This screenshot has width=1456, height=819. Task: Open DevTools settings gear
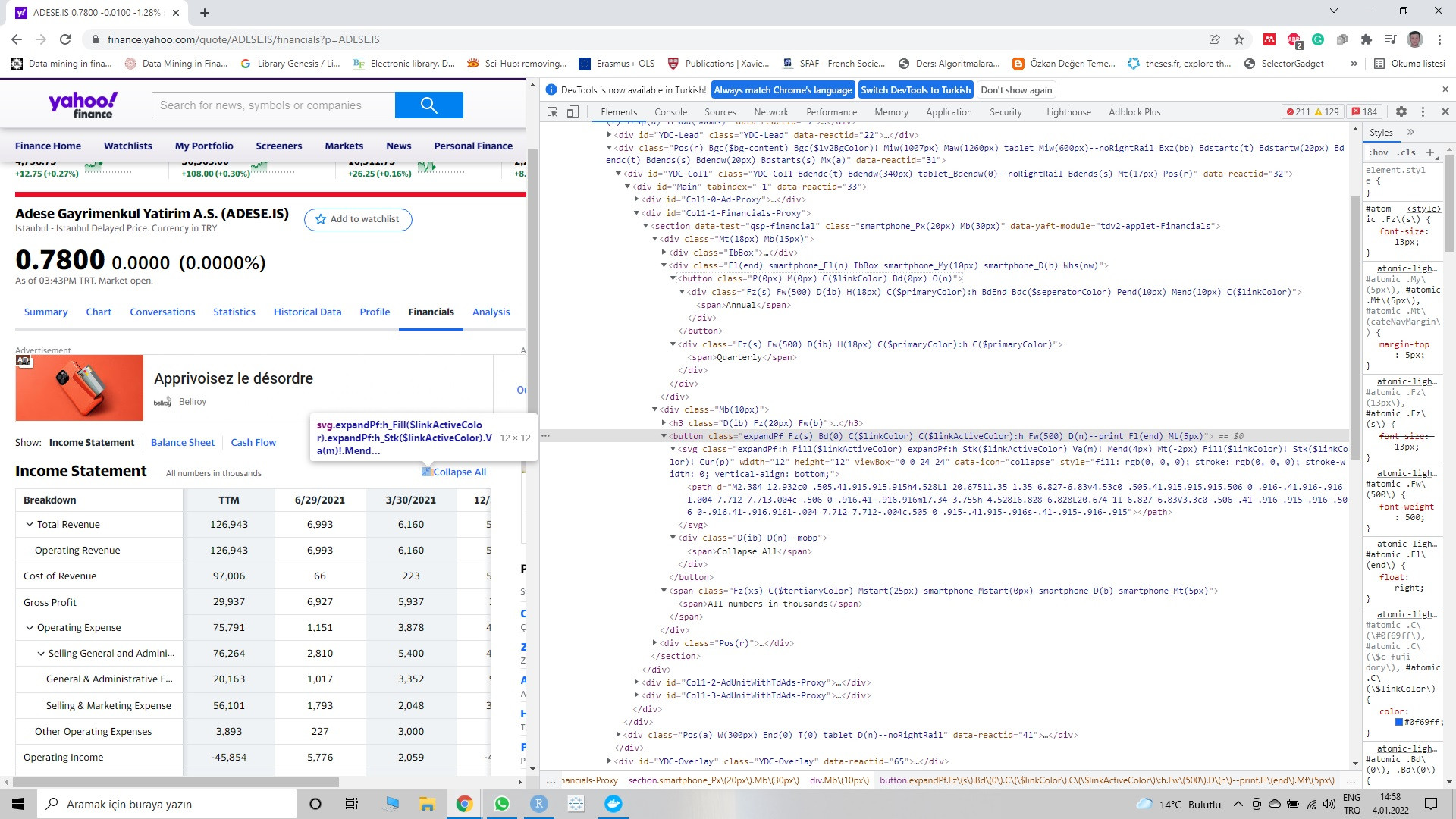click(x=1401, y=111)
